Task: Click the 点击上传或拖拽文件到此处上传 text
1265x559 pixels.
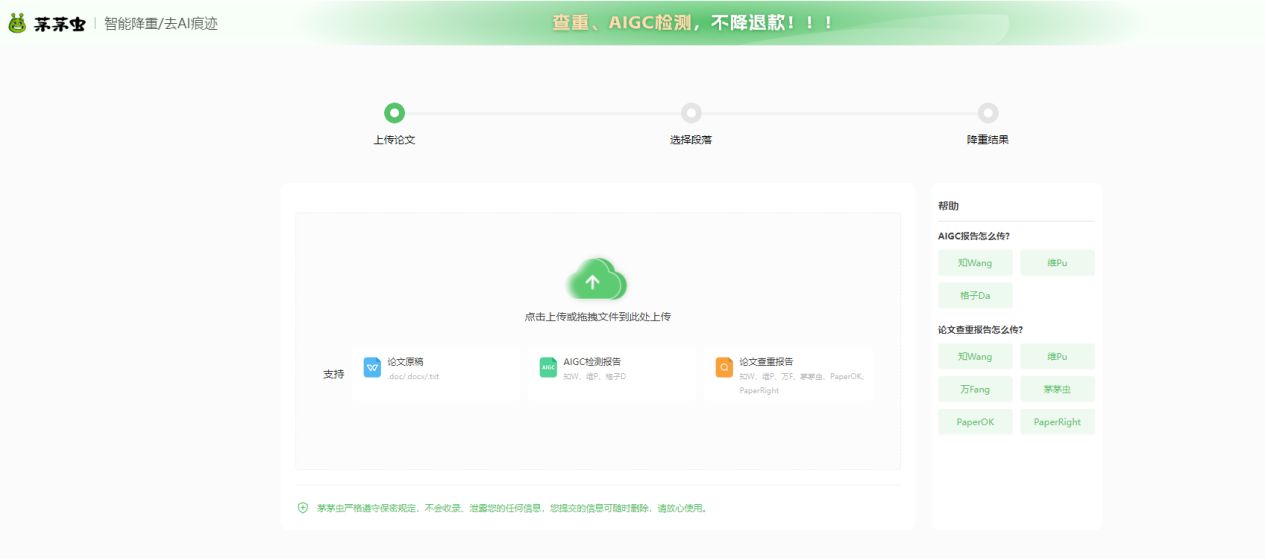Action: [x=597, y=317]
